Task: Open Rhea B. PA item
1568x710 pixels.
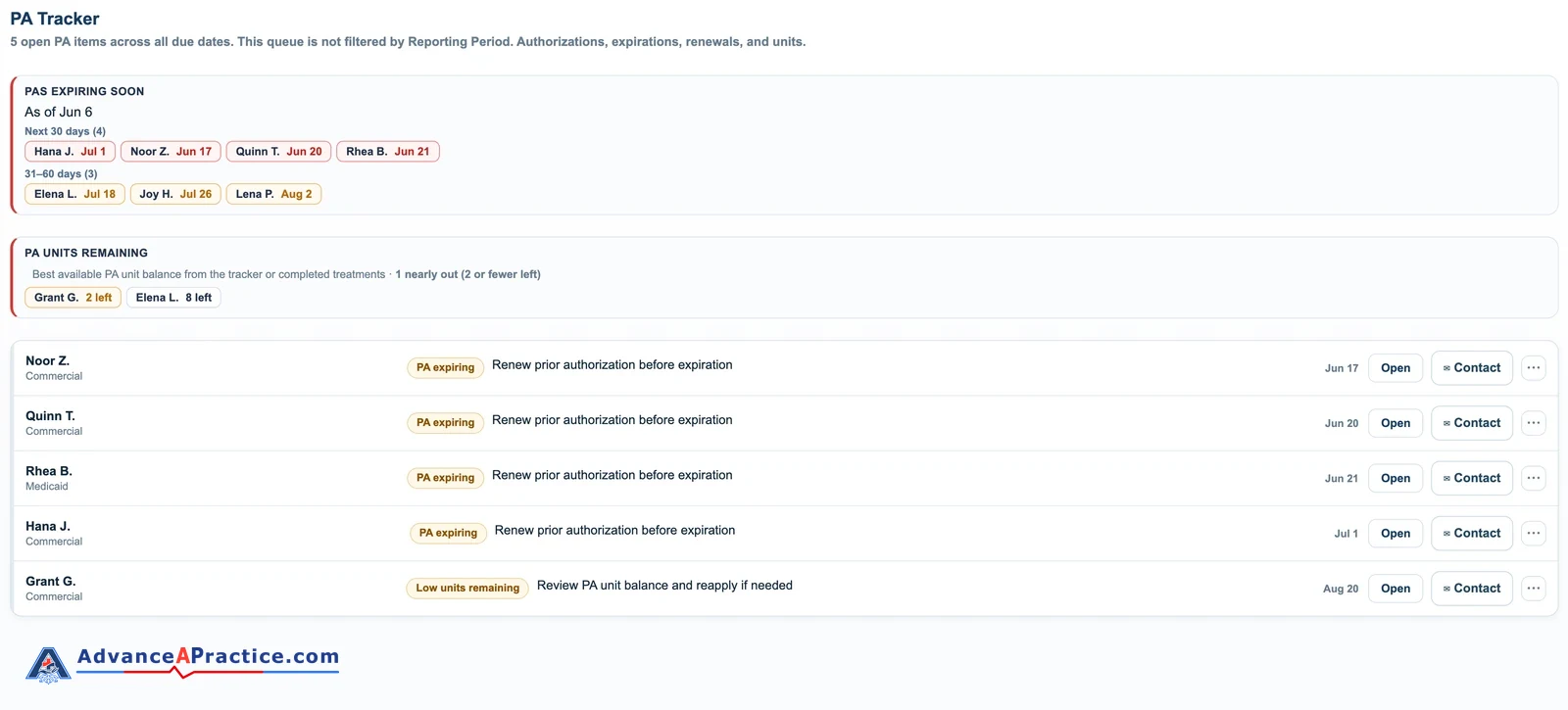Action: tap(1396, 478)
